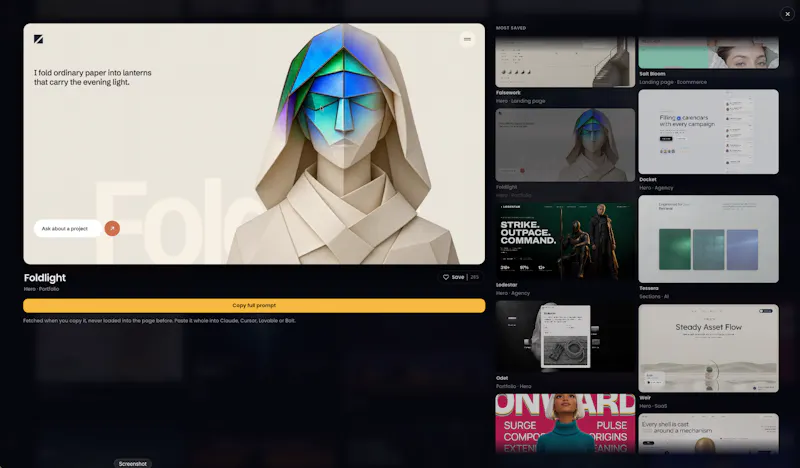Click the 'Sections · AI' label

point(654,296)
